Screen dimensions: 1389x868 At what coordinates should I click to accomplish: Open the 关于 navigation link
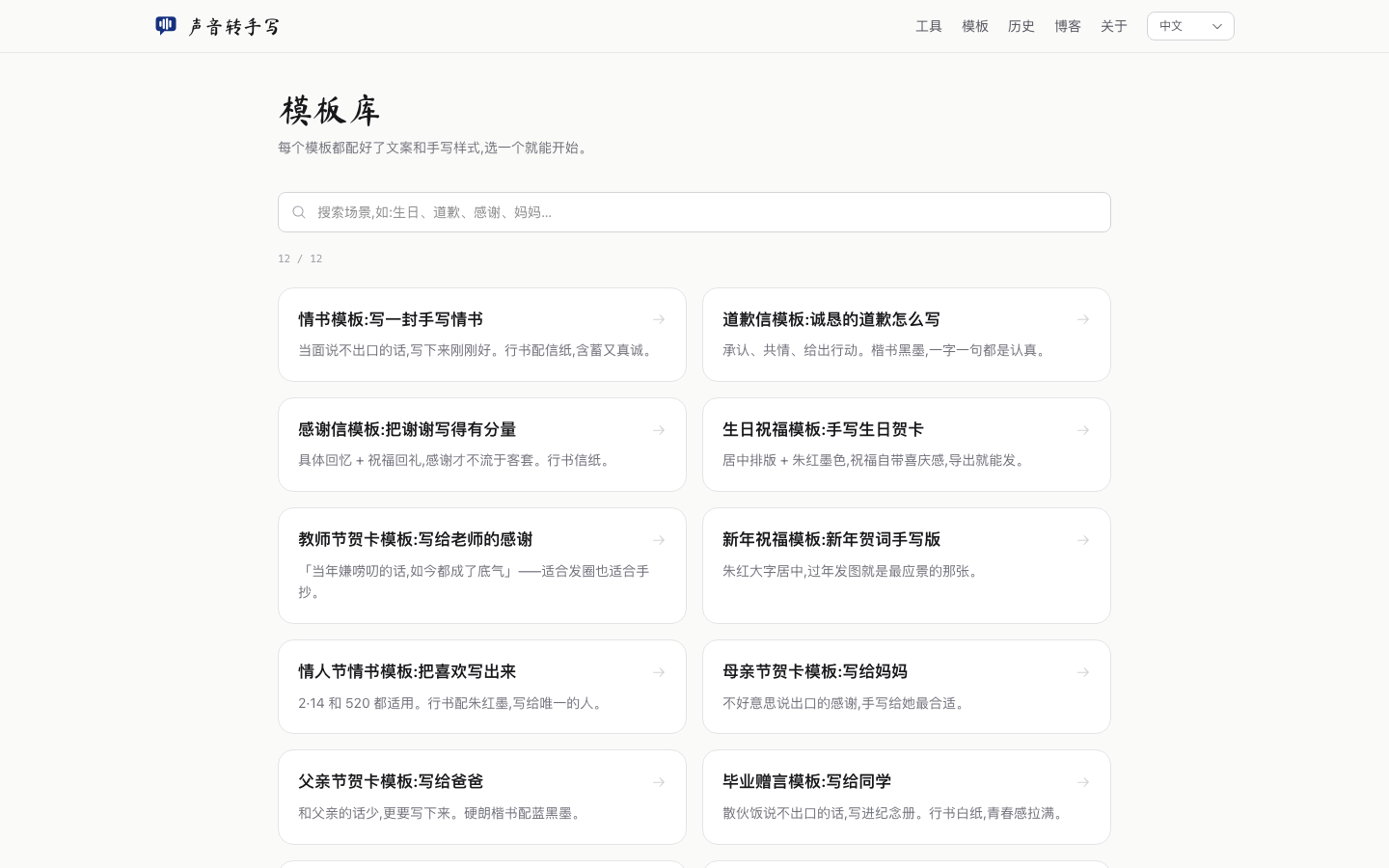[x=1114, y=26]
